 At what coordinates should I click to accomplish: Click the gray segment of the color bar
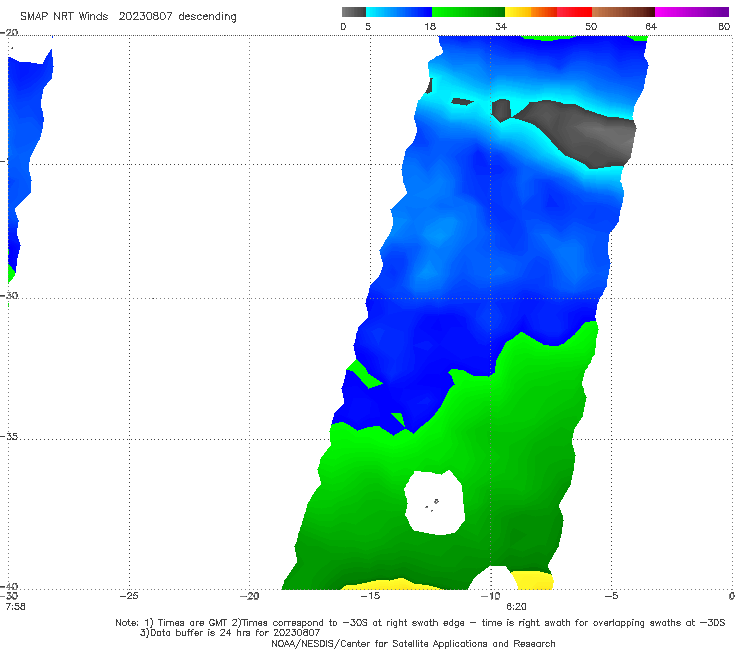point(353,12)
